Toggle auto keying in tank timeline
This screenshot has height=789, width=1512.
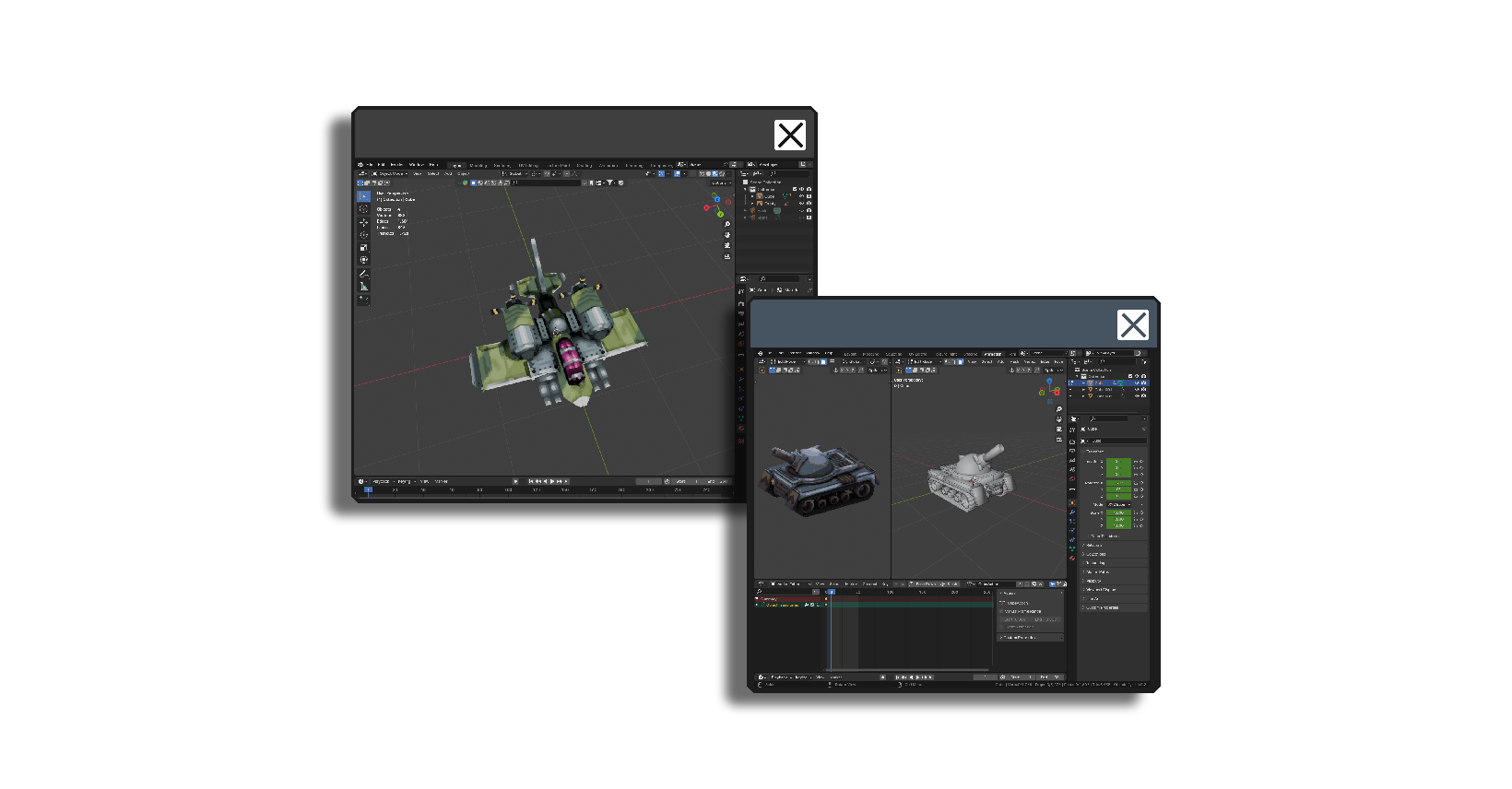(x=883, y=677)
